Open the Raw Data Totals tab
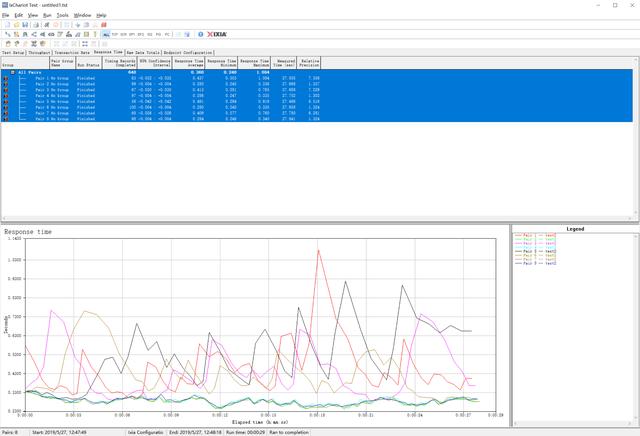Viewport: 640px width, 436px height. click(x=143, y=52)
